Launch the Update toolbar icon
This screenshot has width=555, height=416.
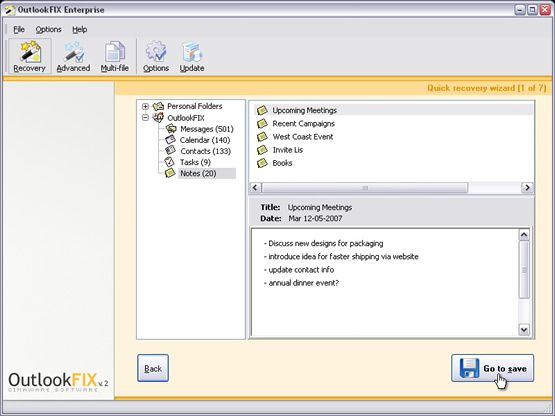(x=191, y=56)
